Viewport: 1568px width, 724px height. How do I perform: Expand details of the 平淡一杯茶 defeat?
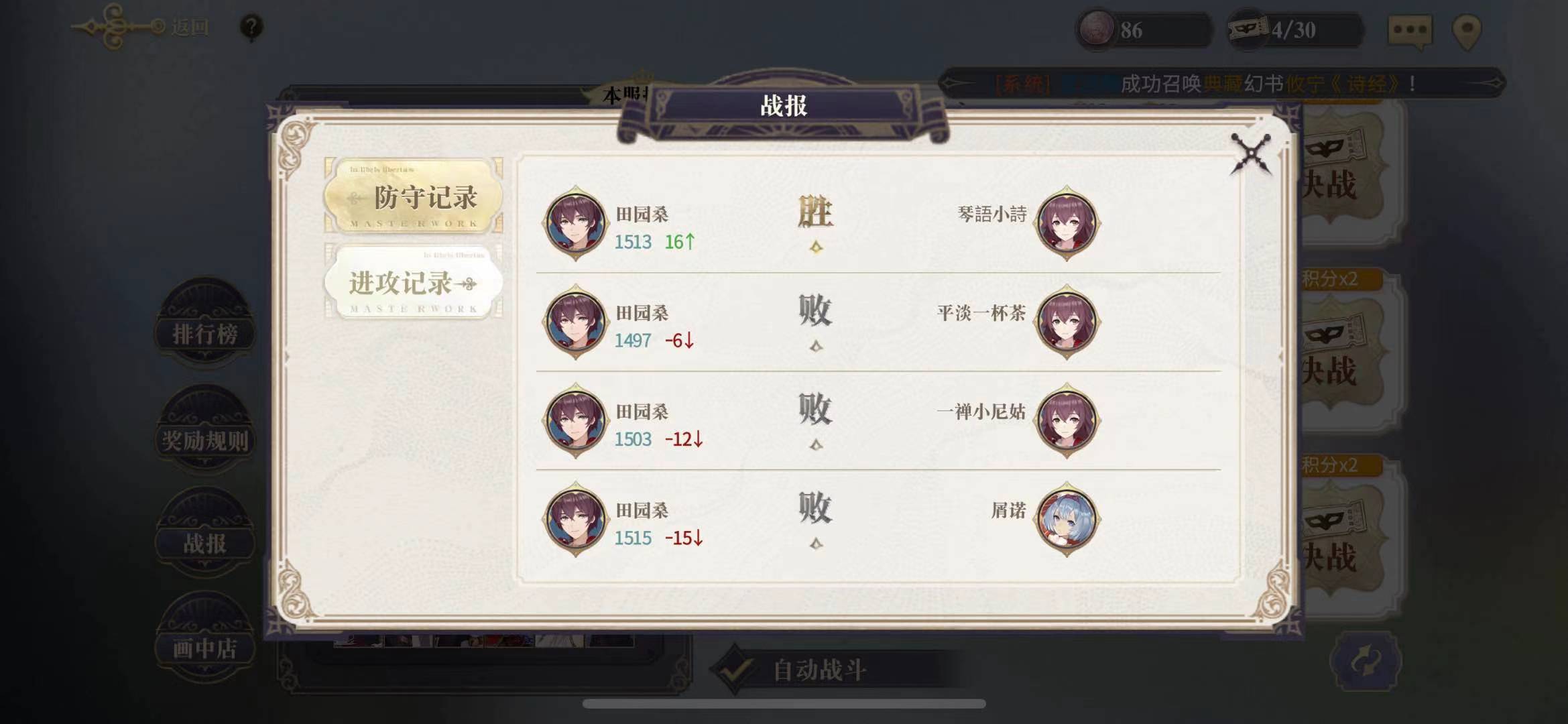(x=816, y=346)
